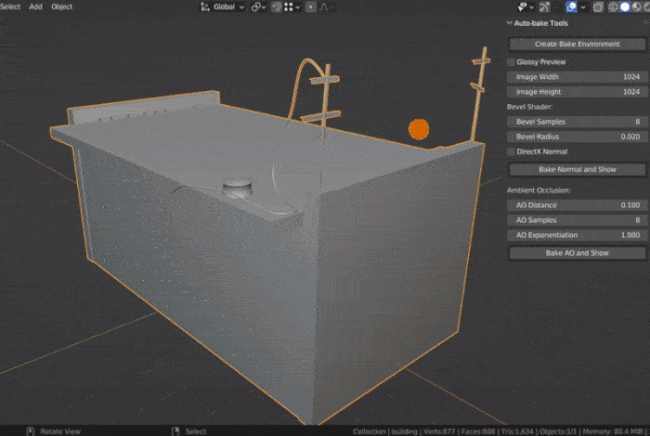Click Bake Normal and Show button

point(577,169)
